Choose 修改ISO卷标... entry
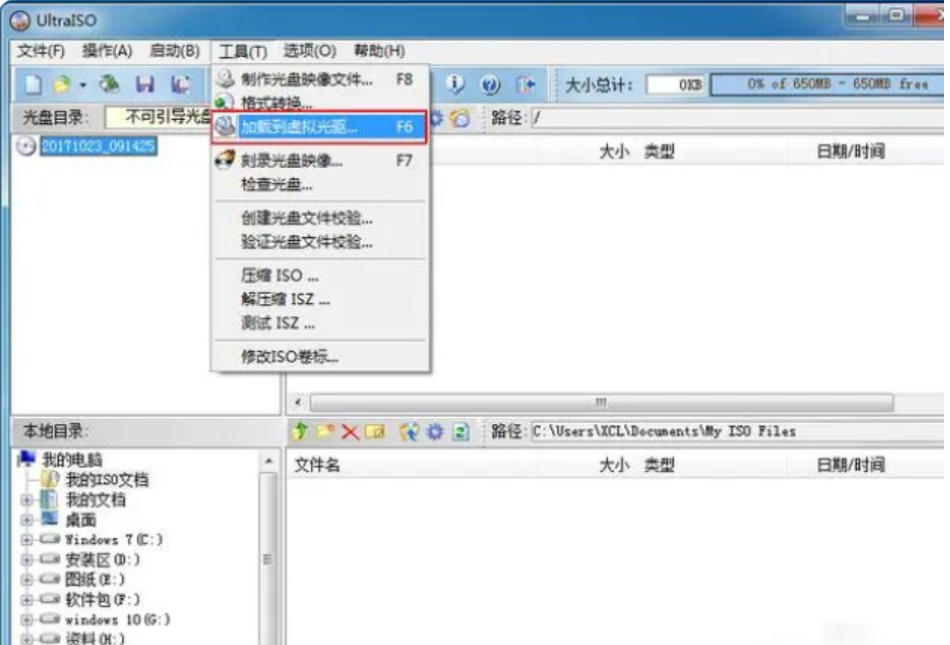 321,357
